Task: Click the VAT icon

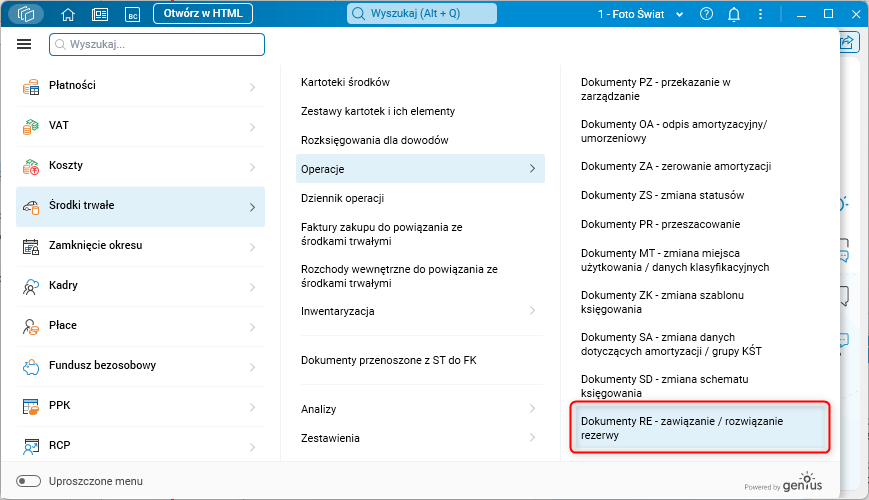Action: coord(31,126)
